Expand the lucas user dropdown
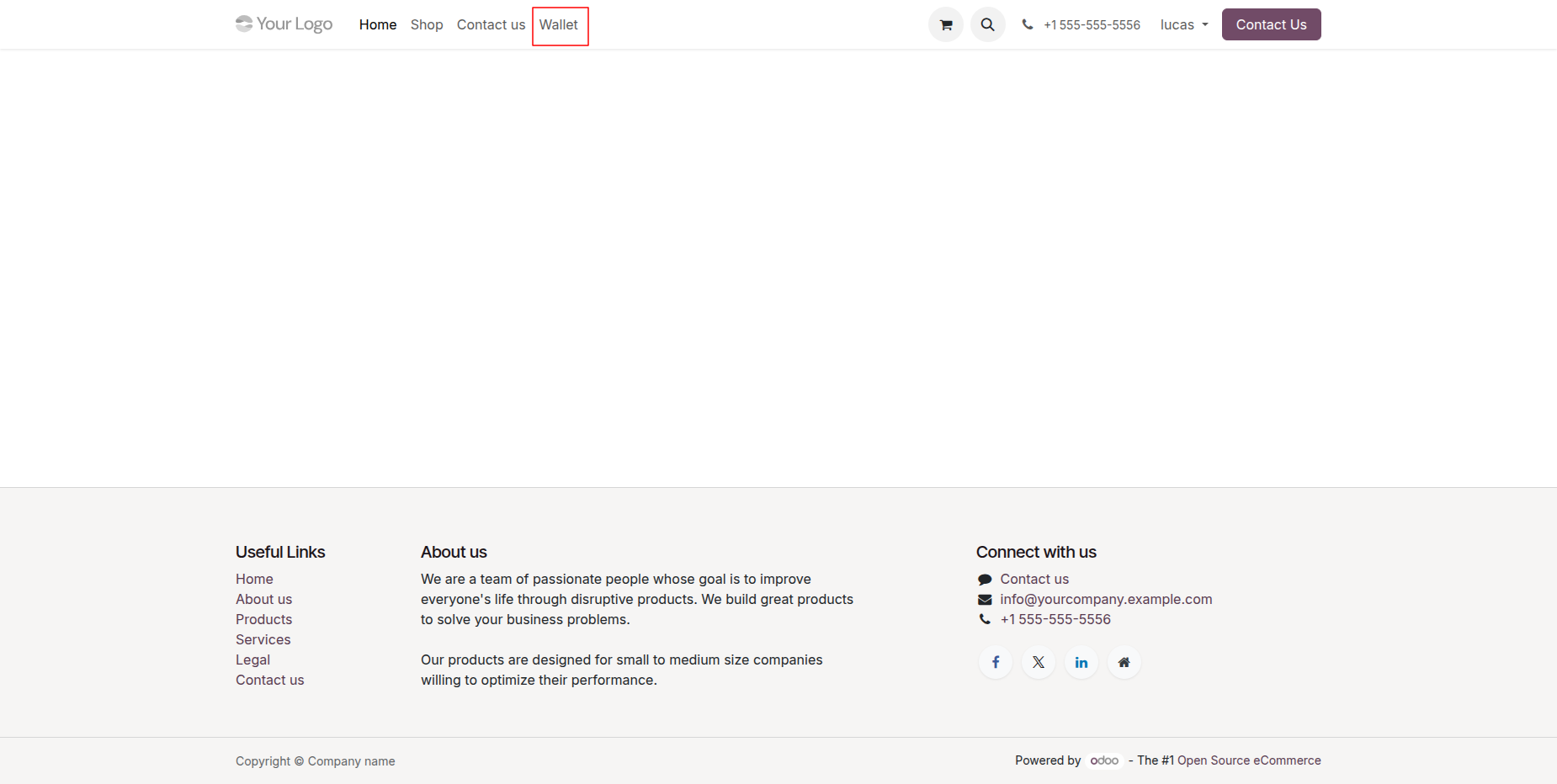 [1184, 24]
